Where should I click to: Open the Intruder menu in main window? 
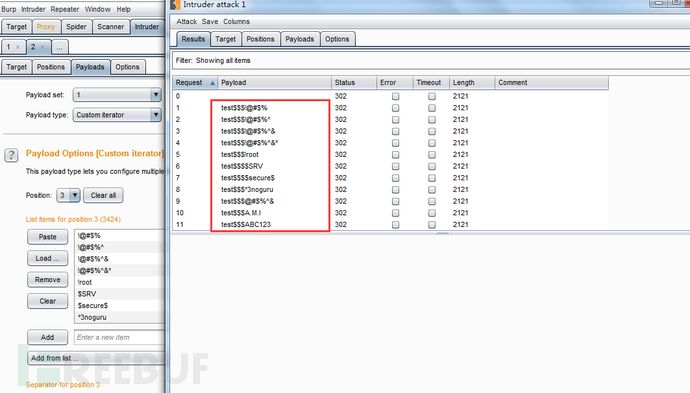coord(33,9)
